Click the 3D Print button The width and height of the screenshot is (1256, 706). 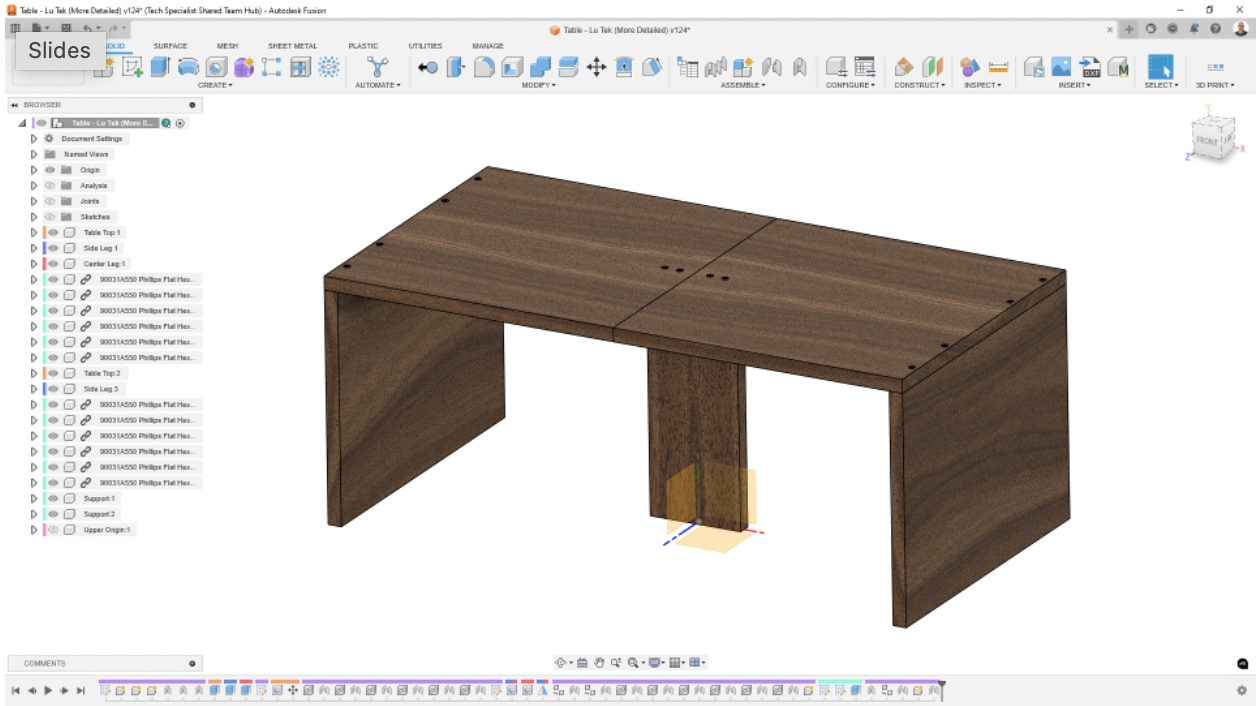pos(1215,68)
